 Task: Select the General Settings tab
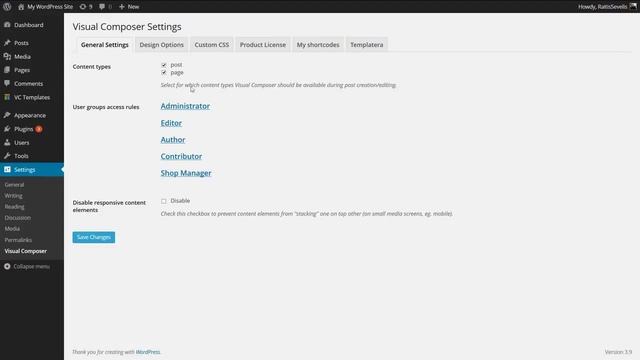click(x=104, y=44)
